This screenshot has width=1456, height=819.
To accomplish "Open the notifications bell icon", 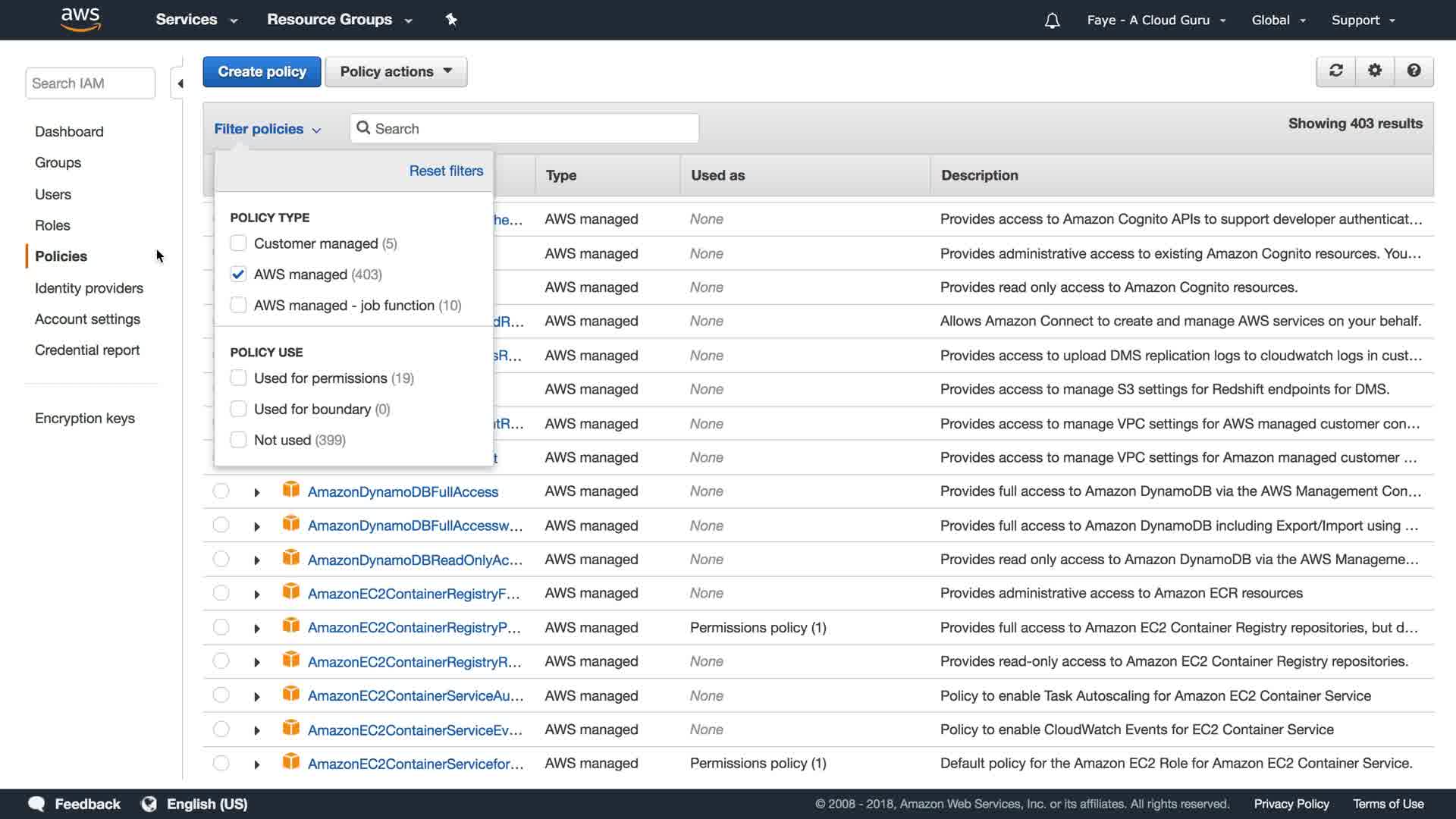I will [1052, 20].
